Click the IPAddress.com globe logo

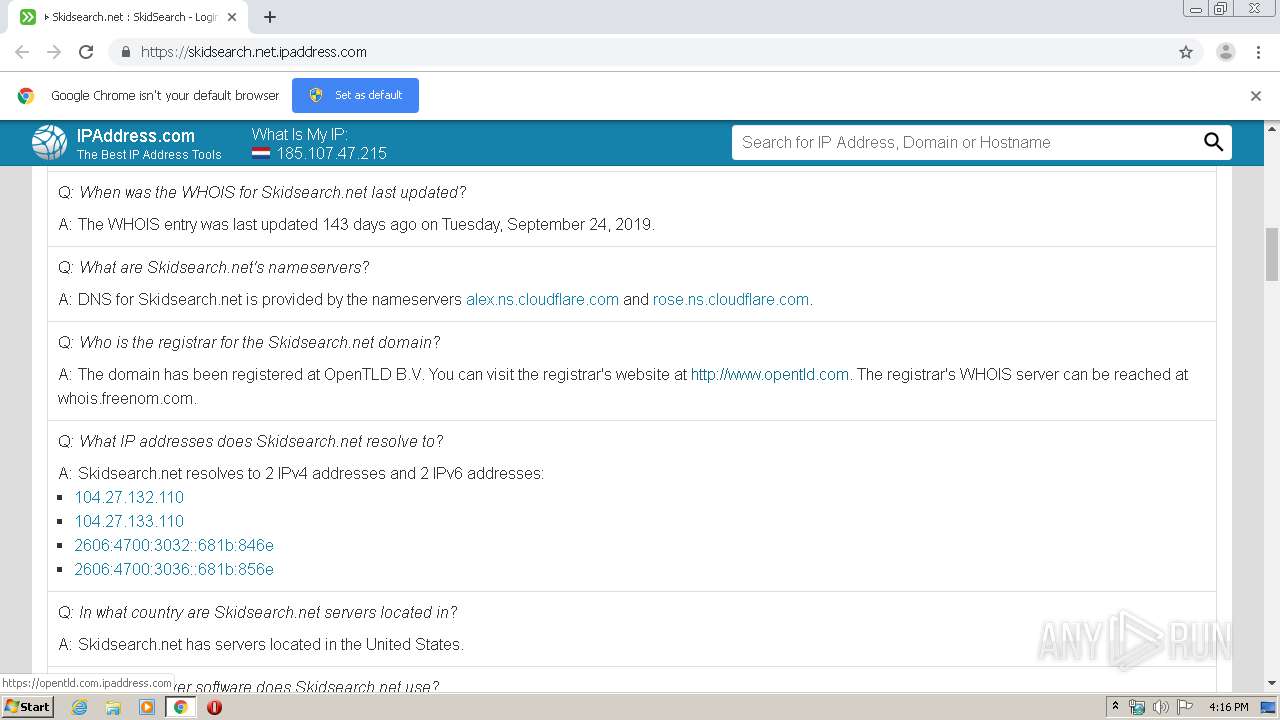(x=49, y=143)
